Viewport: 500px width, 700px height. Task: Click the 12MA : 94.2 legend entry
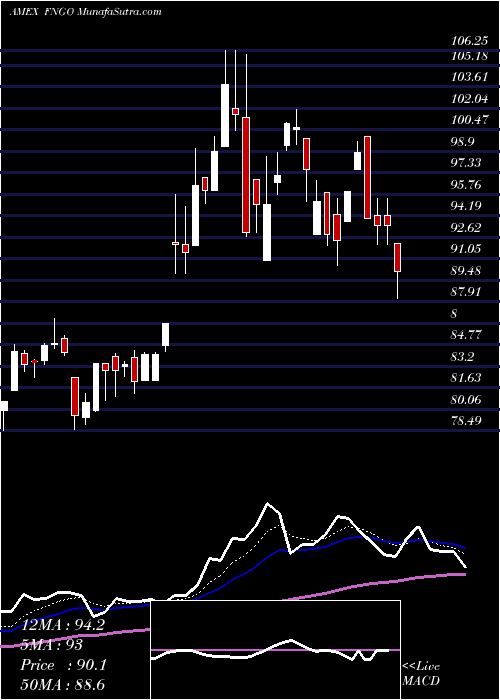coord(62,625)
